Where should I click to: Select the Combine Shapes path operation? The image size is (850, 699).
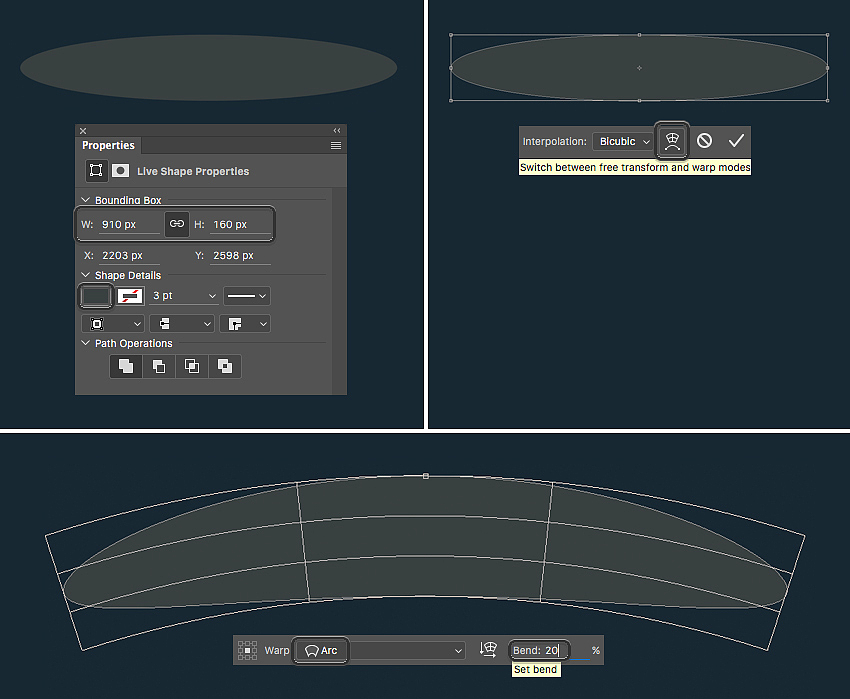tap(126, 366)
